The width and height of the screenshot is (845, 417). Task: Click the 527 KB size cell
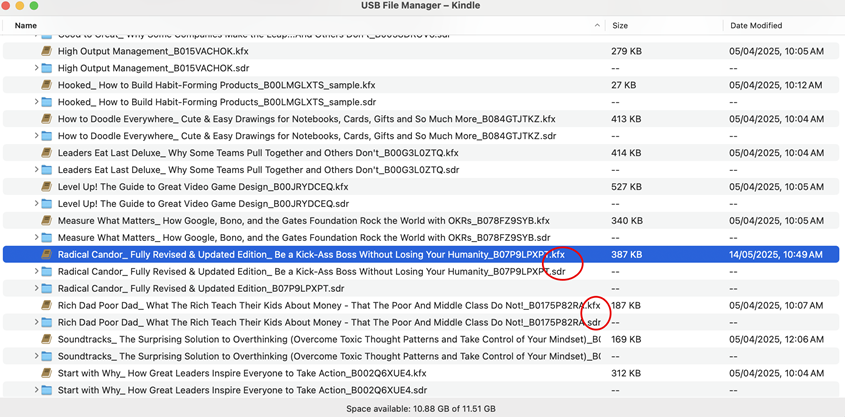pyautogui.click(x=626, y=187)
